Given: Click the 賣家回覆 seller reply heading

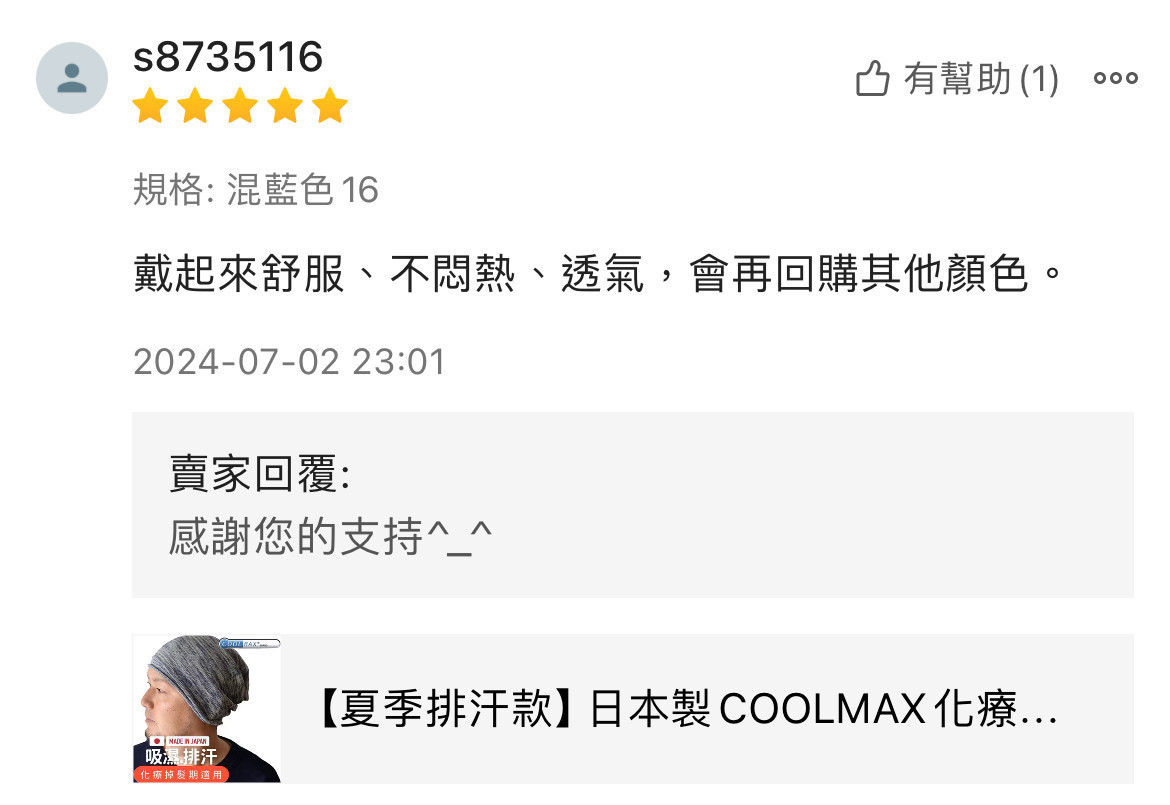Looking at the screenshot, I should (260, 474).
